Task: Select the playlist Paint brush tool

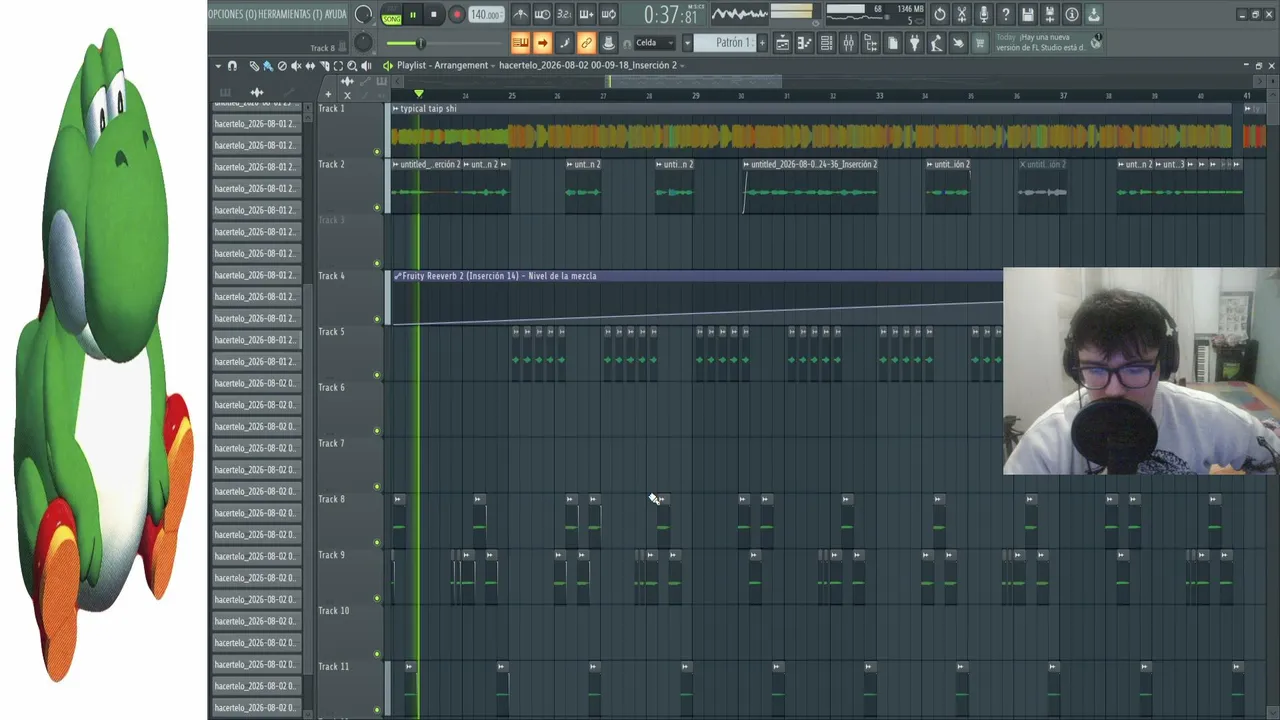Action: [268, 66]
